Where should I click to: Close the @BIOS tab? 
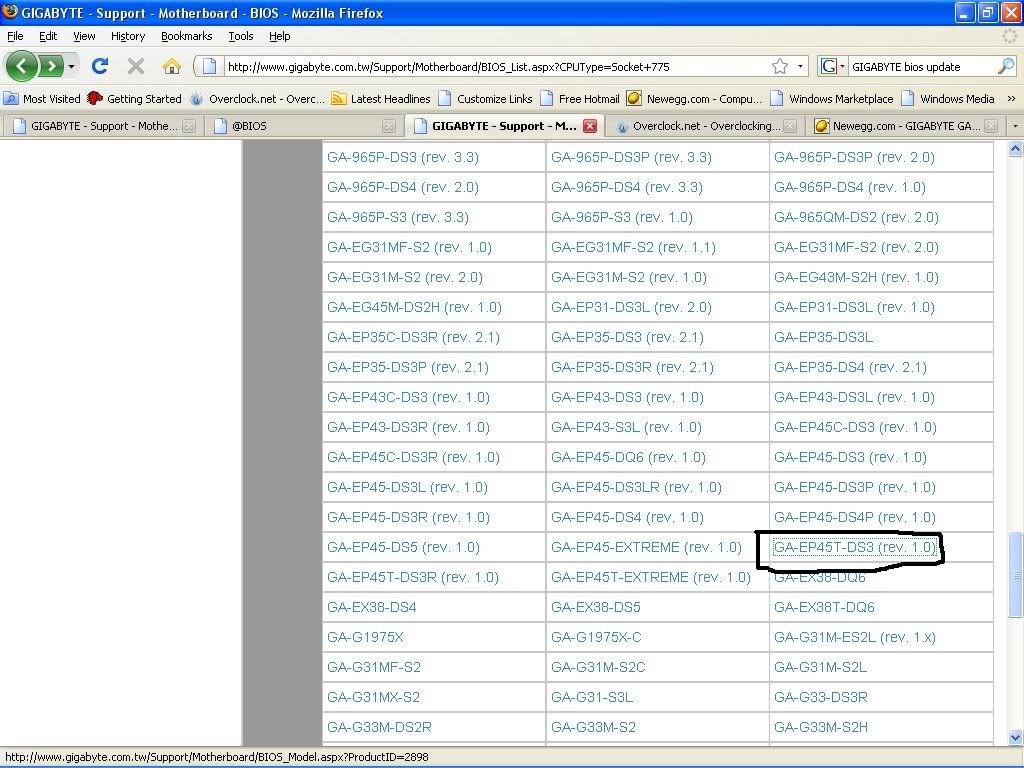[x=389, y=126]
